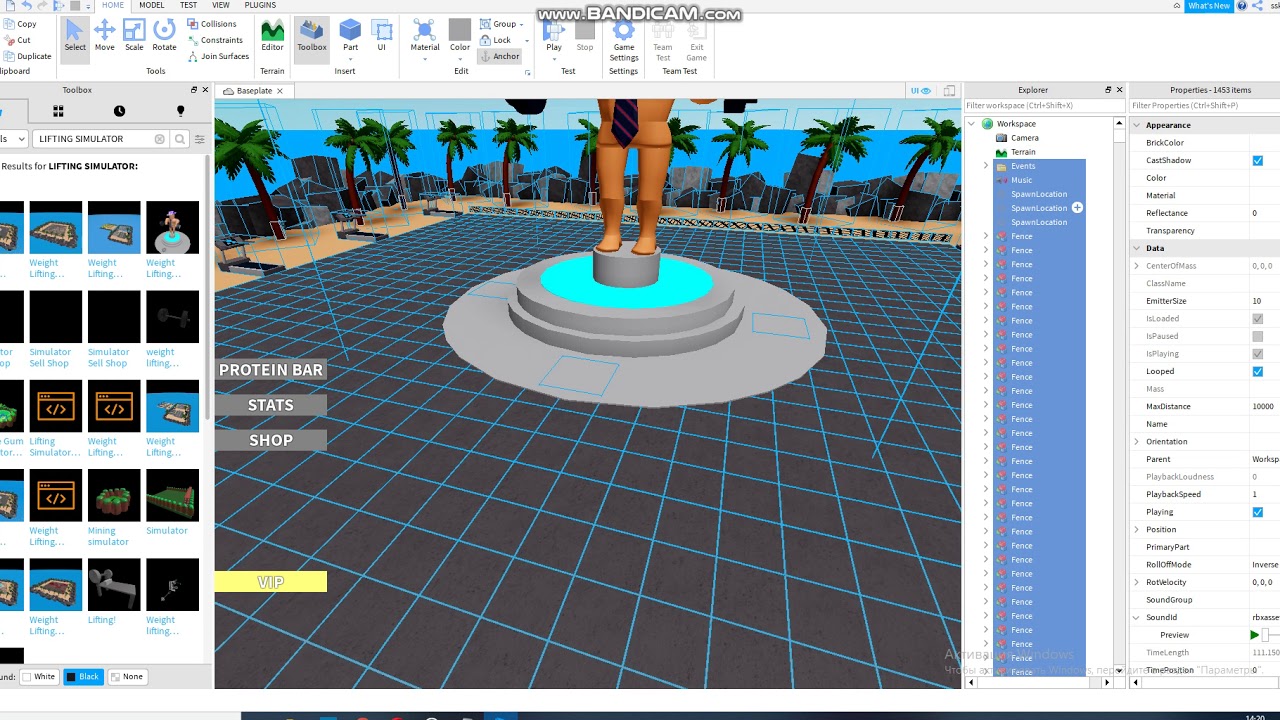Toggle the Playing checkbox
This screenshot has width=1280, height=720.
click(1257, 512)
